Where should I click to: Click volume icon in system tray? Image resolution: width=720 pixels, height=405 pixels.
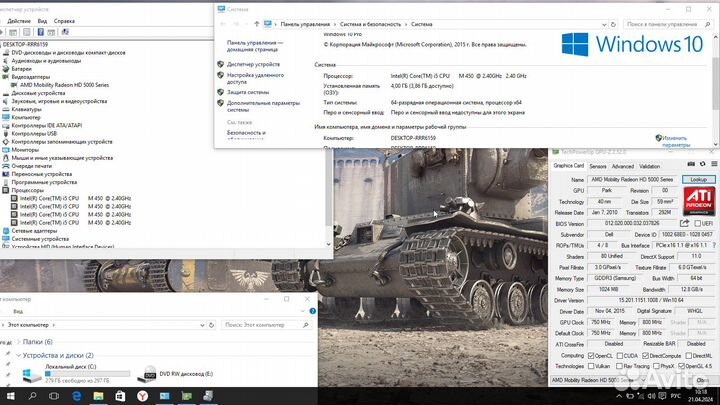[651, 396]
